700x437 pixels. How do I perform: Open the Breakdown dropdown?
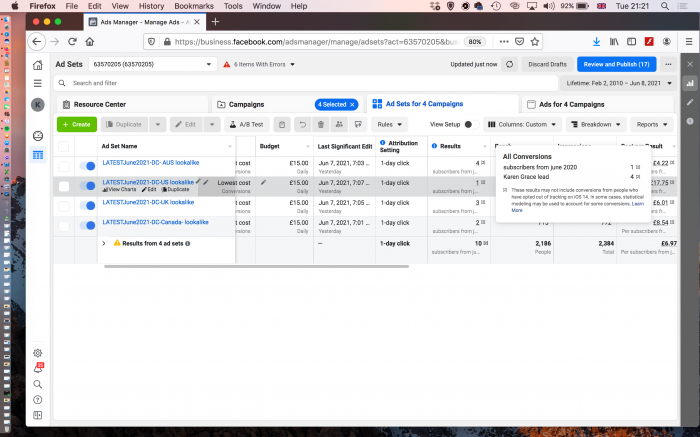tap(596, 125)
